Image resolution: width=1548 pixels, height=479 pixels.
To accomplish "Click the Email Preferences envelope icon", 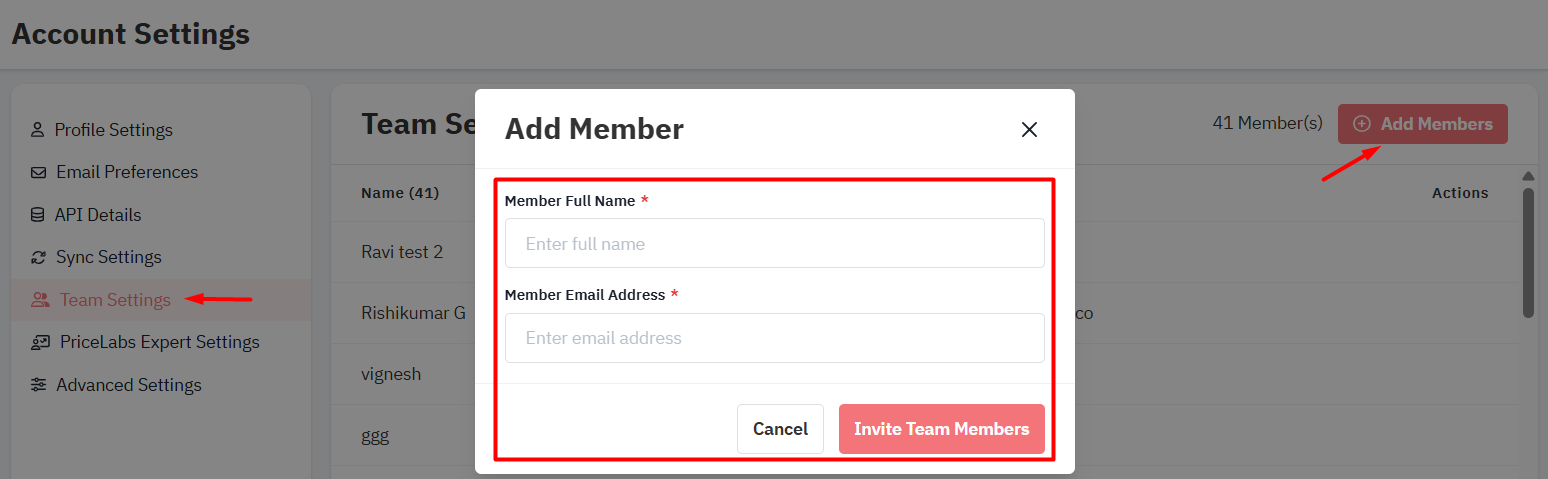I will (38, 172).
